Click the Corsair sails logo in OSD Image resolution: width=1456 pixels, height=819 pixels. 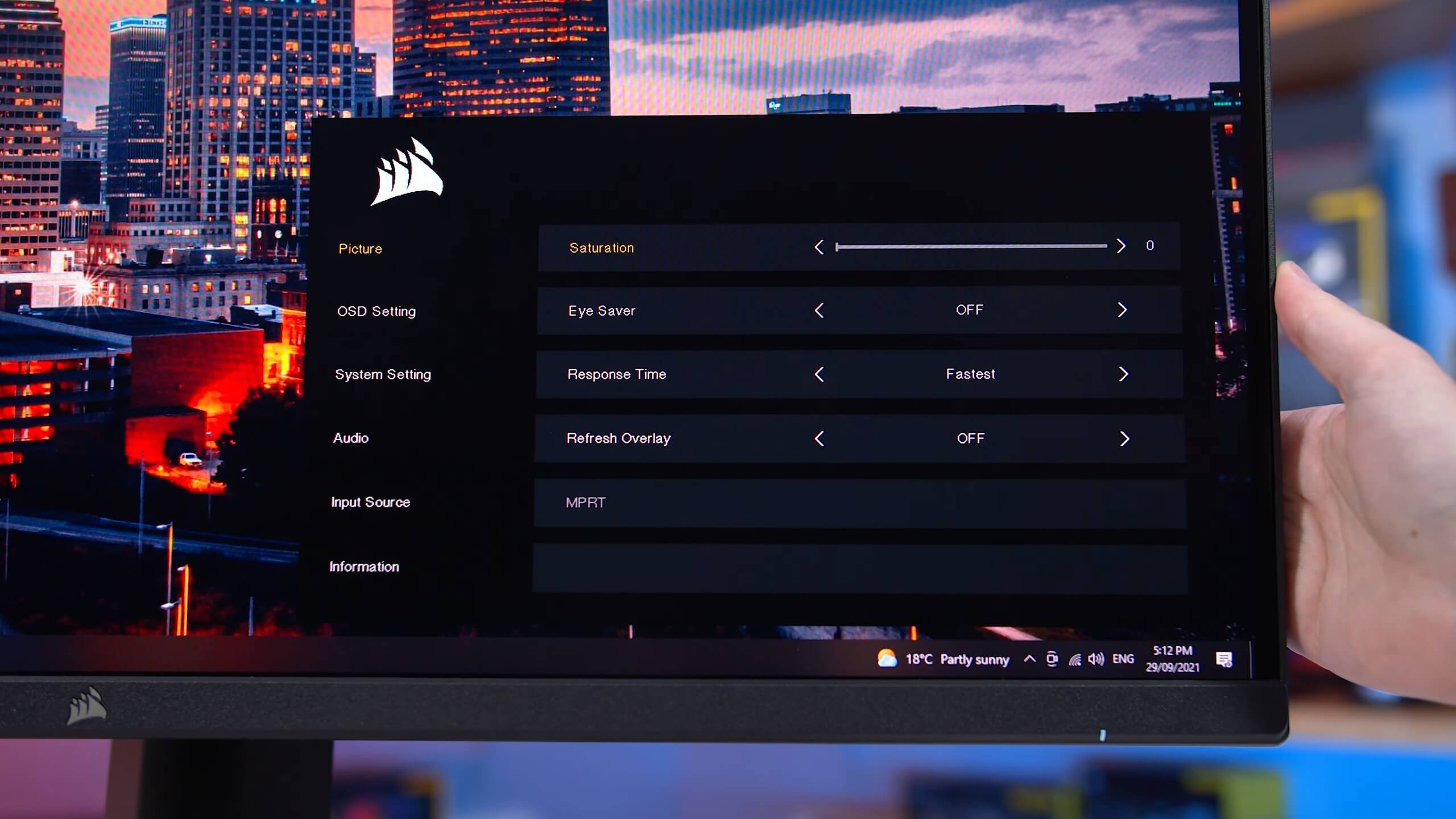pyautogui.click(x=407, y=172)
